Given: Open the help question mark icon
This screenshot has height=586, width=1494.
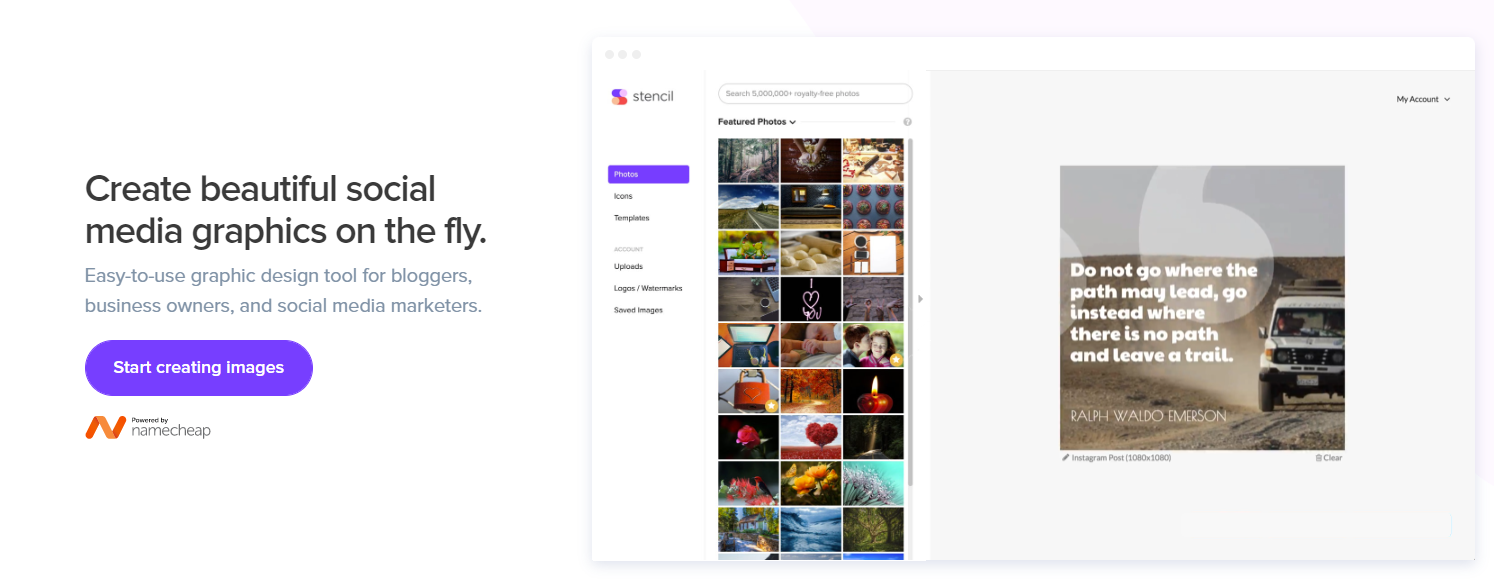Looking at the screenshot, I should [x=907, y=122].
